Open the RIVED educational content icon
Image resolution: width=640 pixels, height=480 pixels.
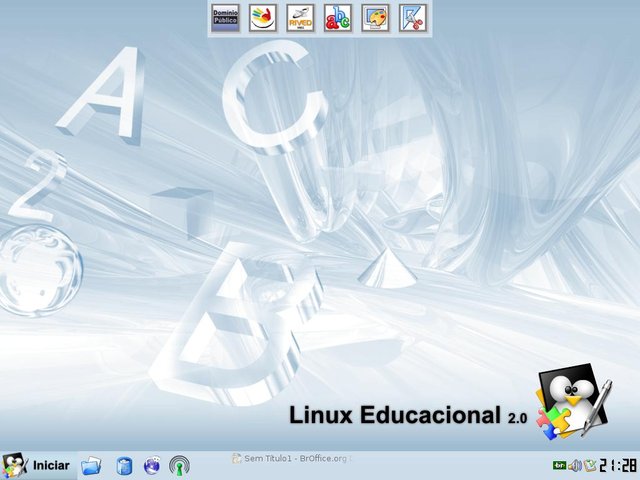click(300, 18)
